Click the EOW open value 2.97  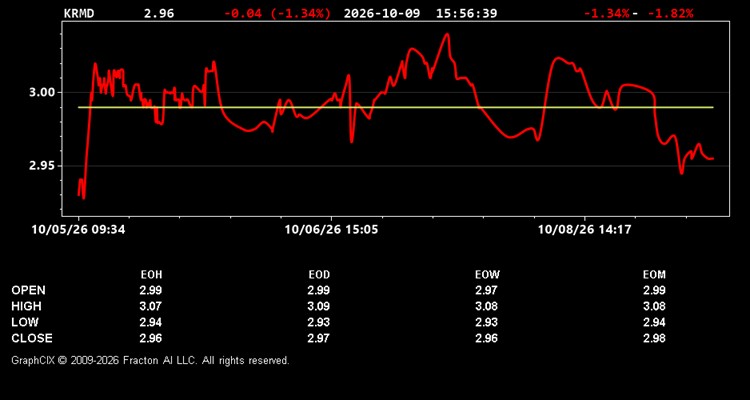coord(486,290)
